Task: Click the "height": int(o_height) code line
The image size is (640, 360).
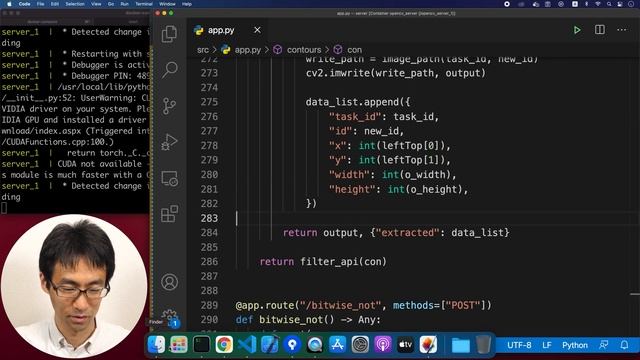Action: click(x=398, y=189)
